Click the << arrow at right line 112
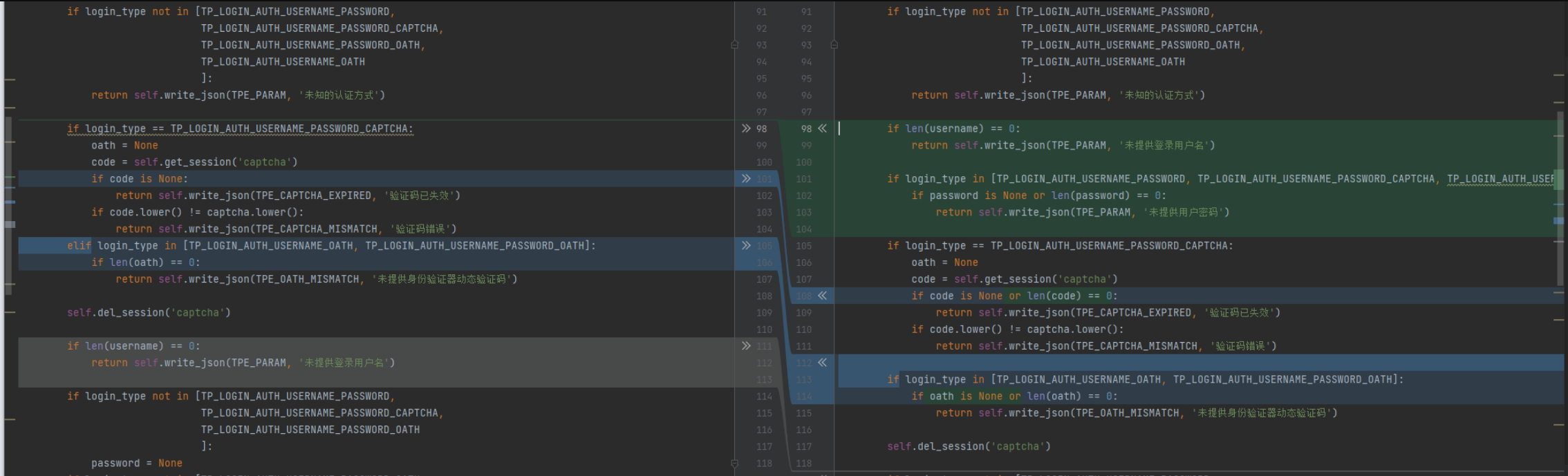The width and height of the screenshot is (1568, 476). [822, 363]
